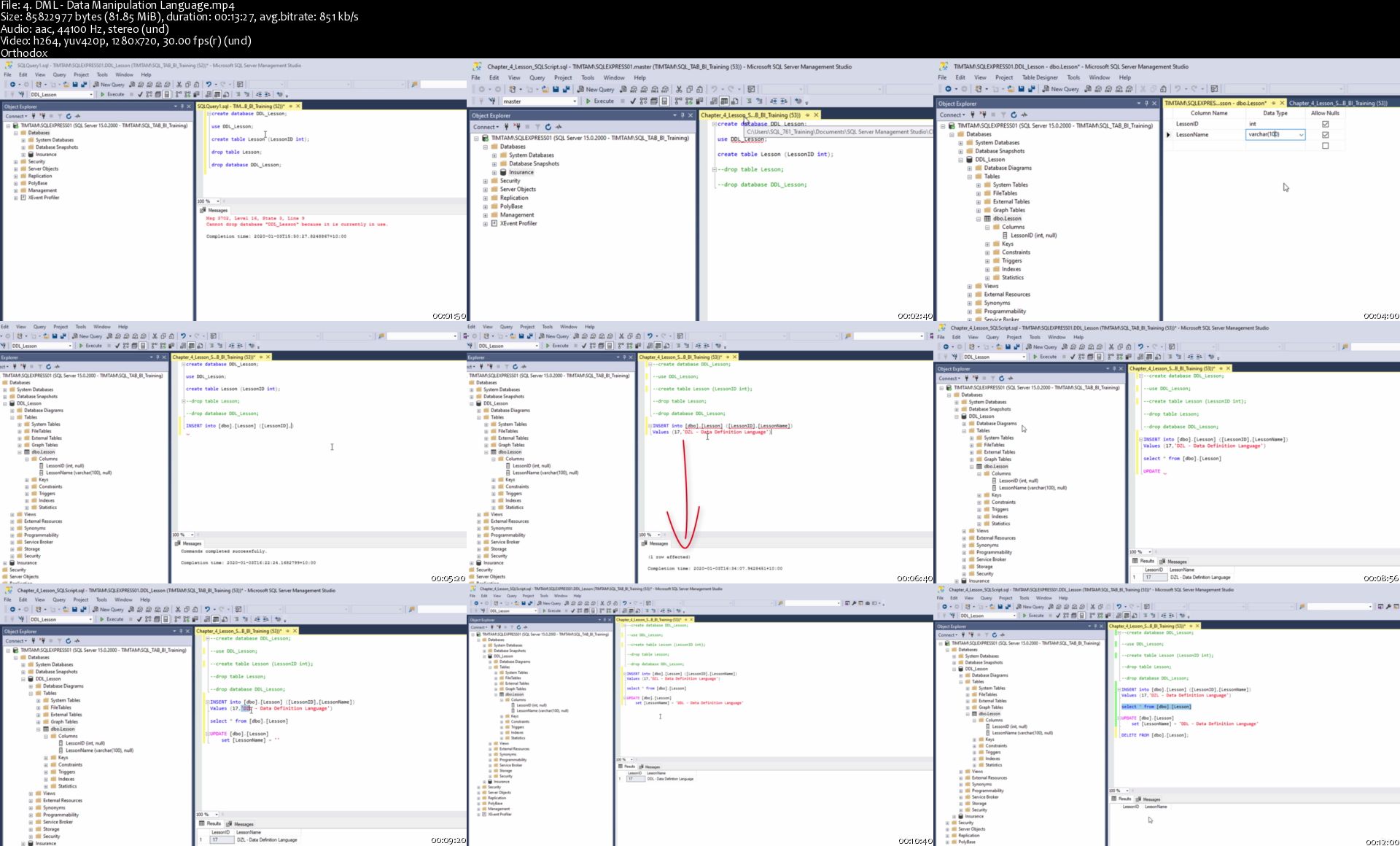Close the Object Explorer panel in the 00:02:40 frame

(x=691, y=115)
